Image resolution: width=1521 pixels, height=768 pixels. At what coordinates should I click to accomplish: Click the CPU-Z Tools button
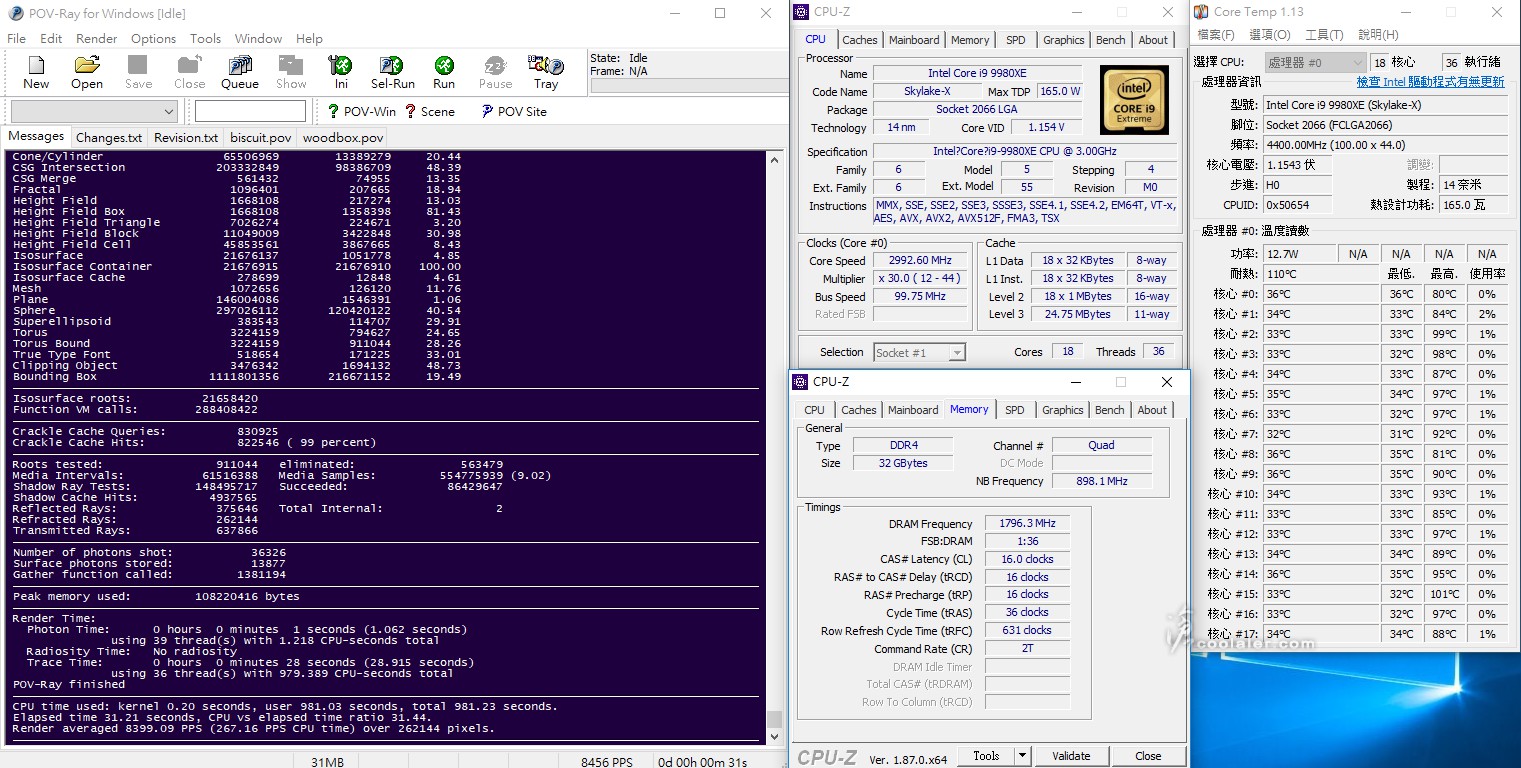click(986, 756)
